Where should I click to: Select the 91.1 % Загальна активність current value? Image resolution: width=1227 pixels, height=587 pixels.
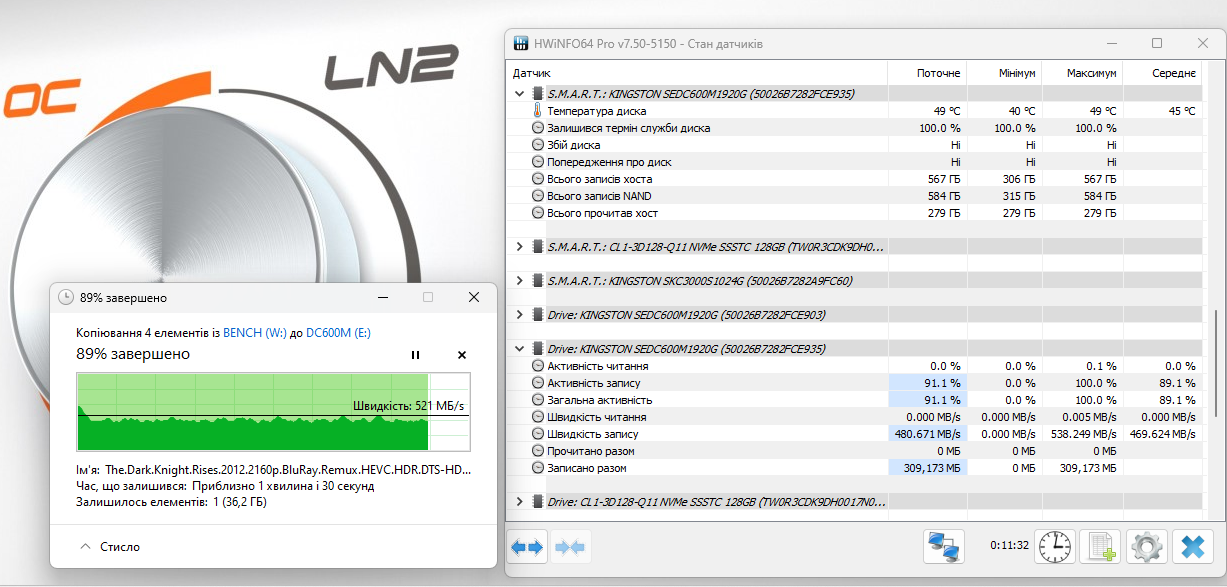[x=926, y=400]
